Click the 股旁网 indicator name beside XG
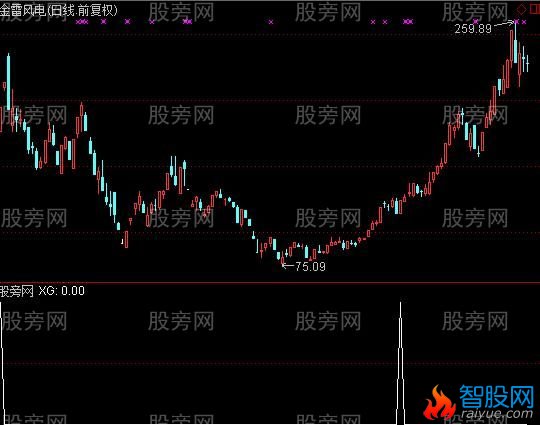 tap(17, 291)
